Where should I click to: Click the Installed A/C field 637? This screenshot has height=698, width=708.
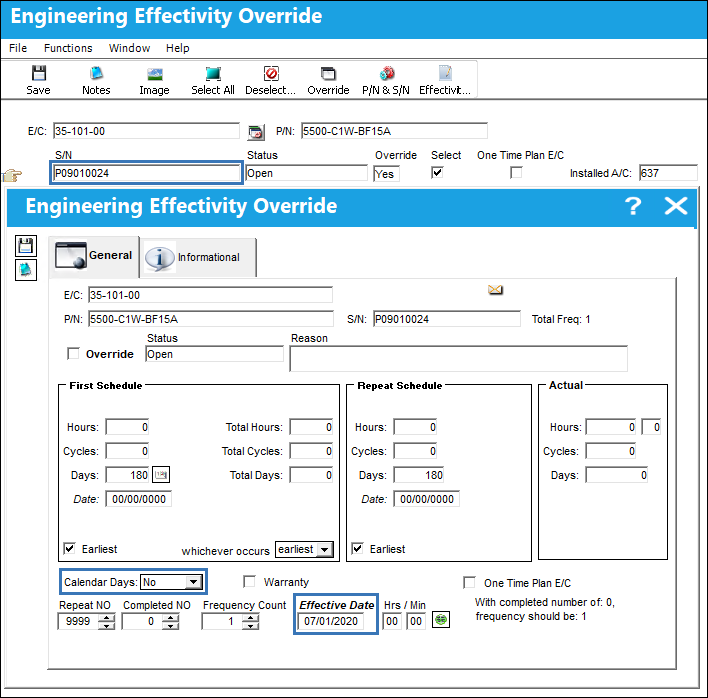pyautogui.click(x=668, y=173)
